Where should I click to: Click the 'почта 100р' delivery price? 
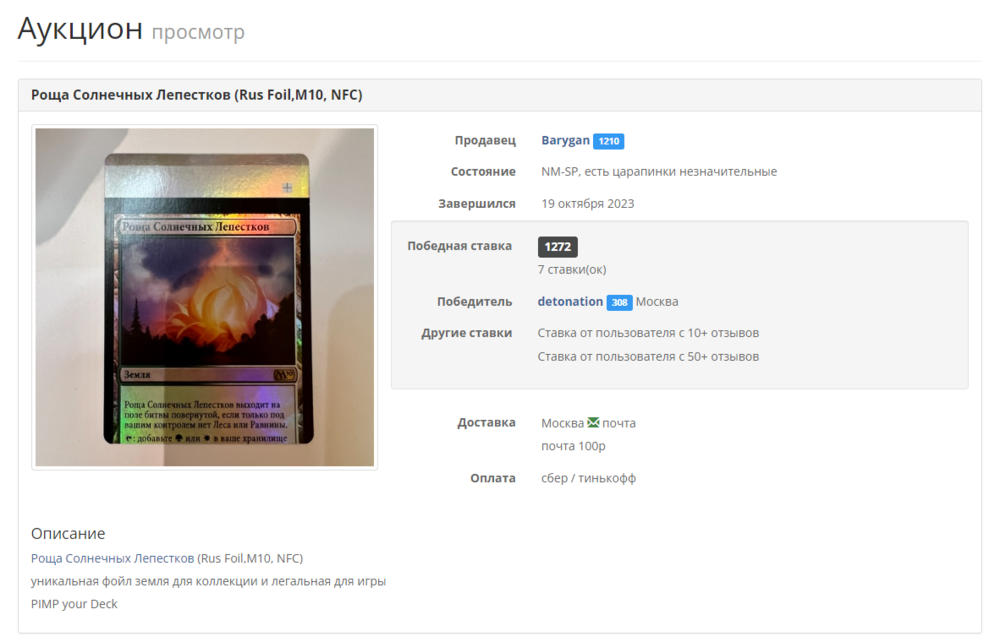tap(573, 446)
